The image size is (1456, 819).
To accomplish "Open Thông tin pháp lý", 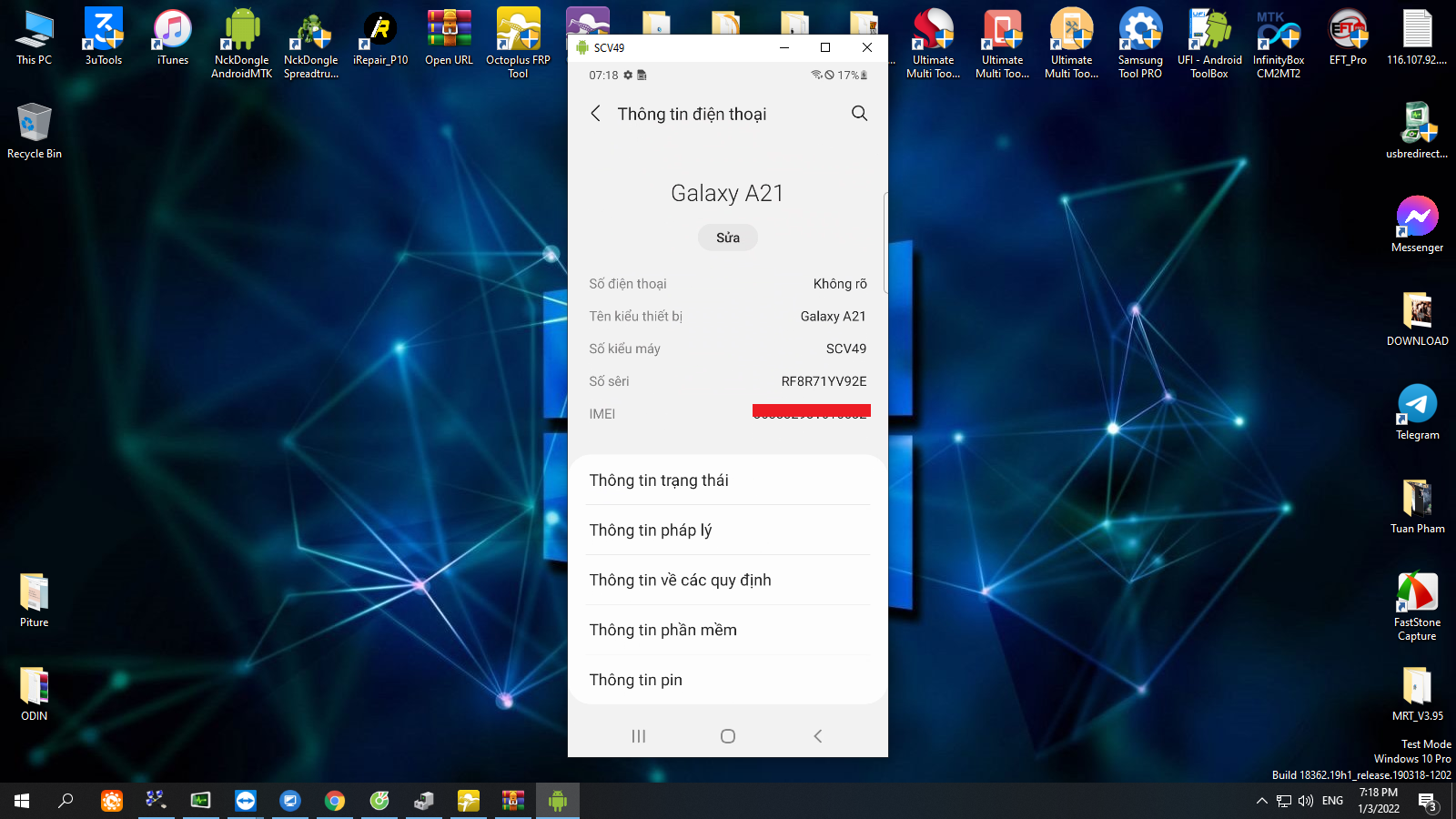I will (728, 531).
